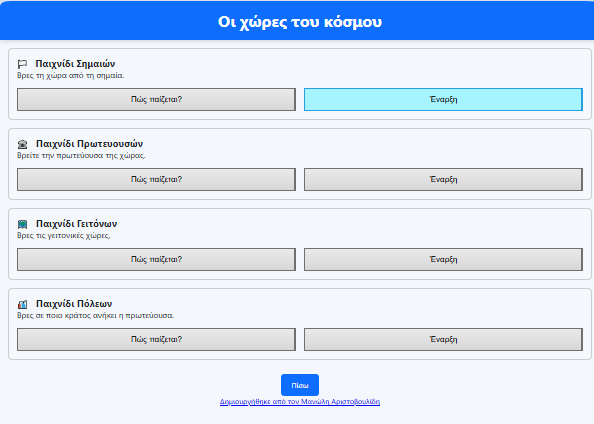Start the capitals game with Έναρξη
594x424 pixels.
coord(443,180)
